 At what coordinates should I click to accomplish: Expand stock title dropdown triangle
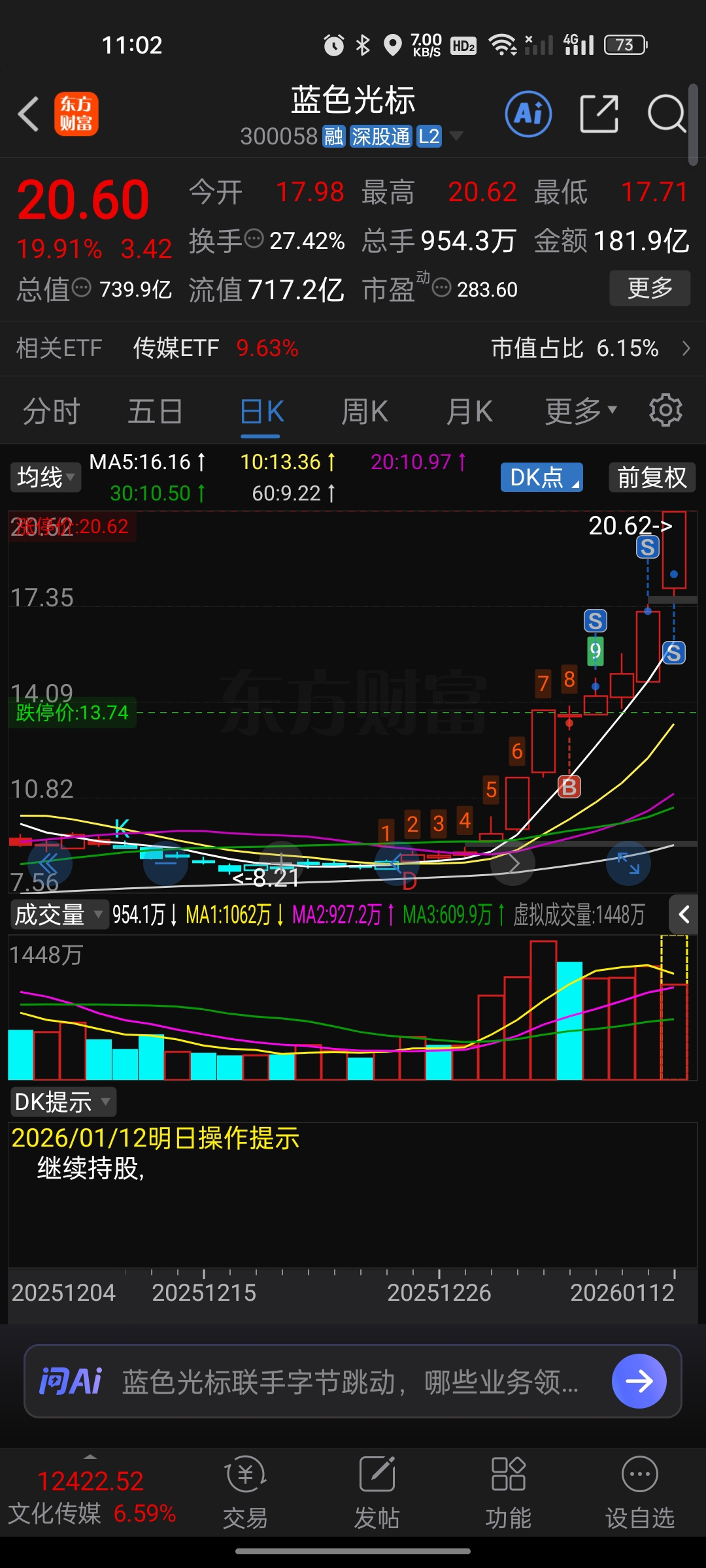click(456, 136)
